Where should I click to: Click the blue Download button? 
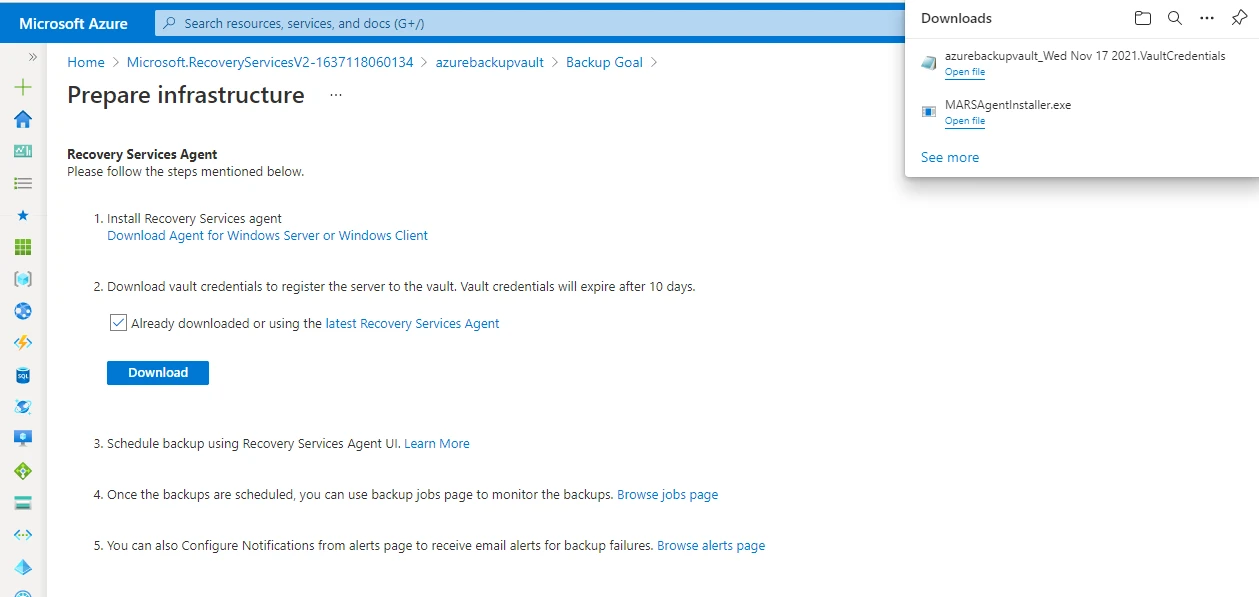[x=157, y=372]
